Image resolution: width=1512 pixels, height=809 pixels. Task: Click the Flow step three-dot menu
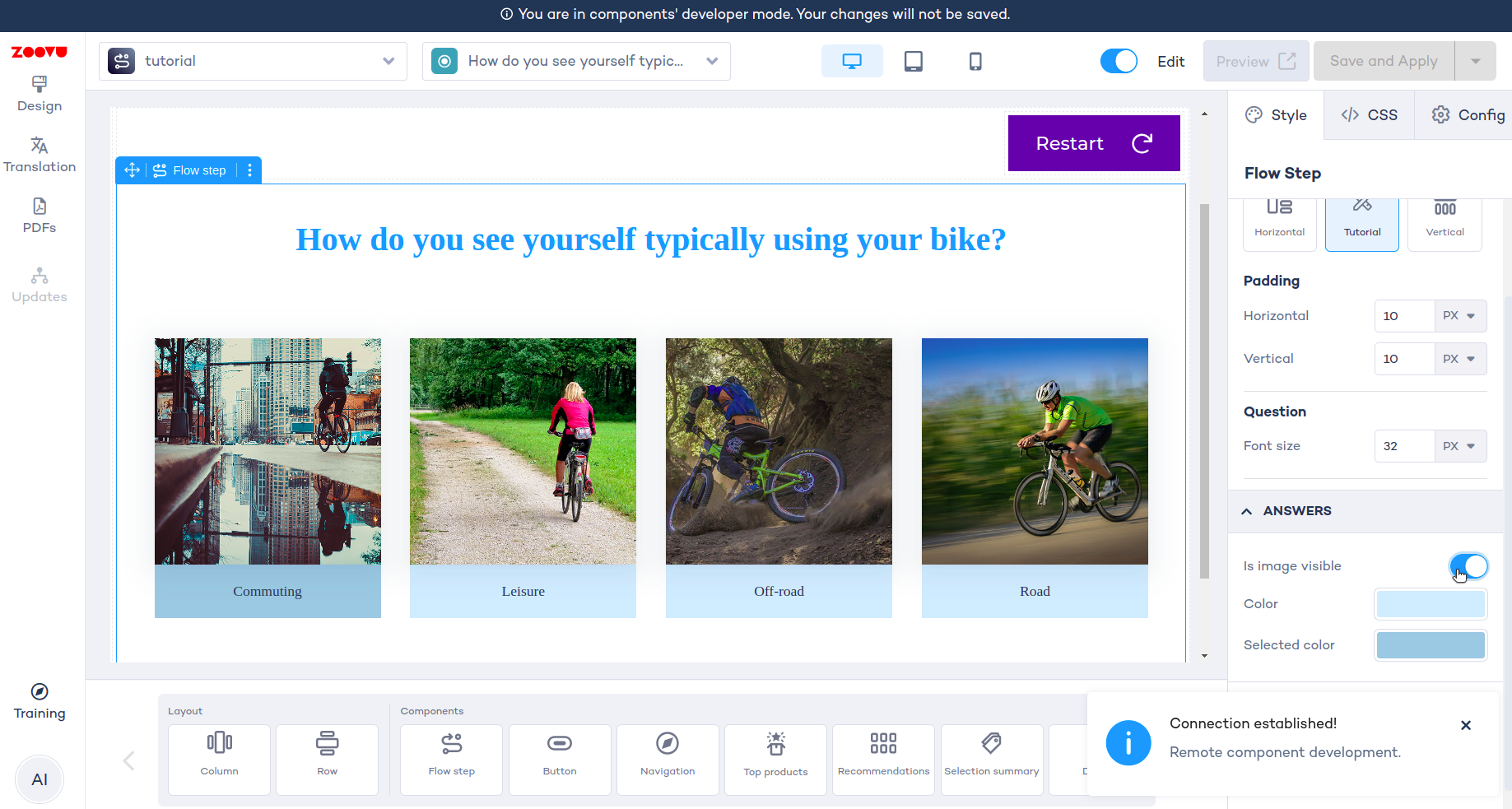pyautogui.click(x=249, y=170)
